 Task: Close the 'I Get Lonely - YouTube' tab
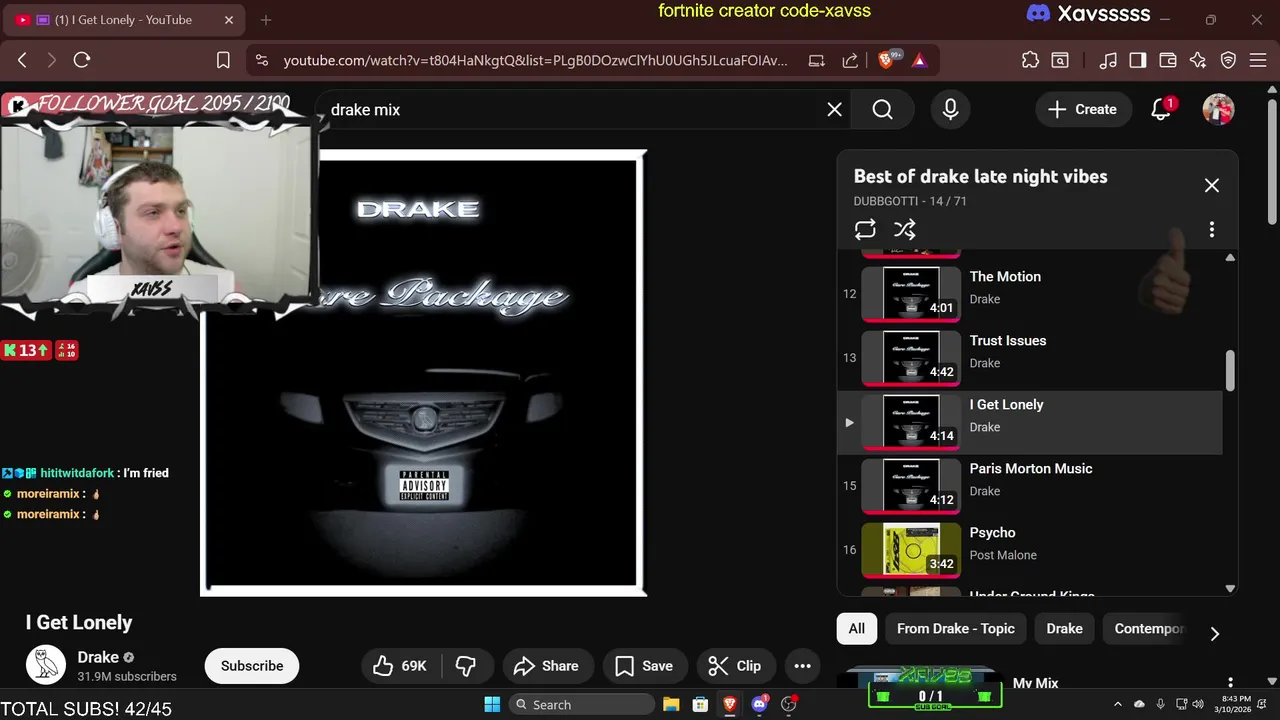coord(228,20)
